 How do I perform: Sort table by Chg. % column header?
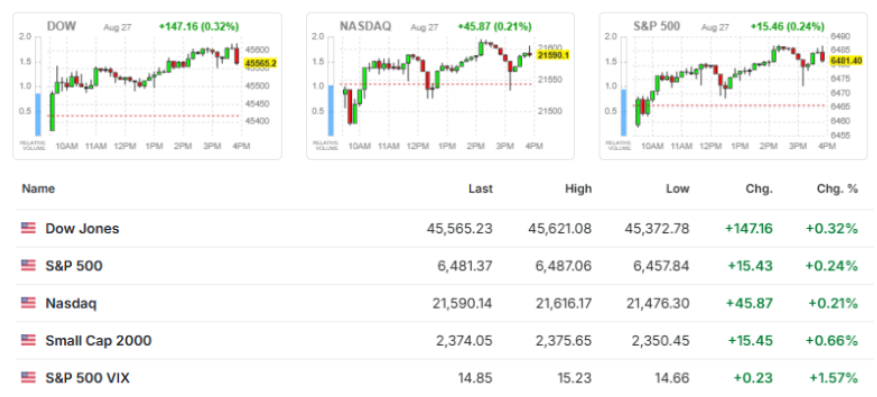tap(837, 189)
